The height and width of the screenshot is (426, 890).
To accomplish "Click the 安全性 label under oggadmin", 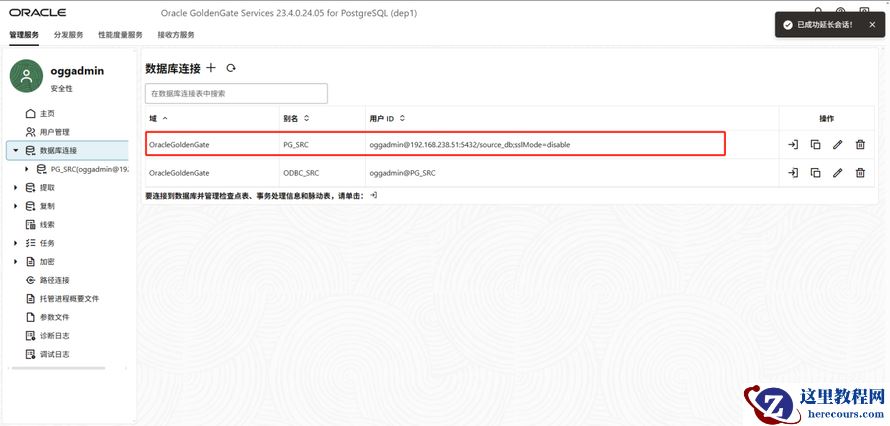I will (61, 88).
